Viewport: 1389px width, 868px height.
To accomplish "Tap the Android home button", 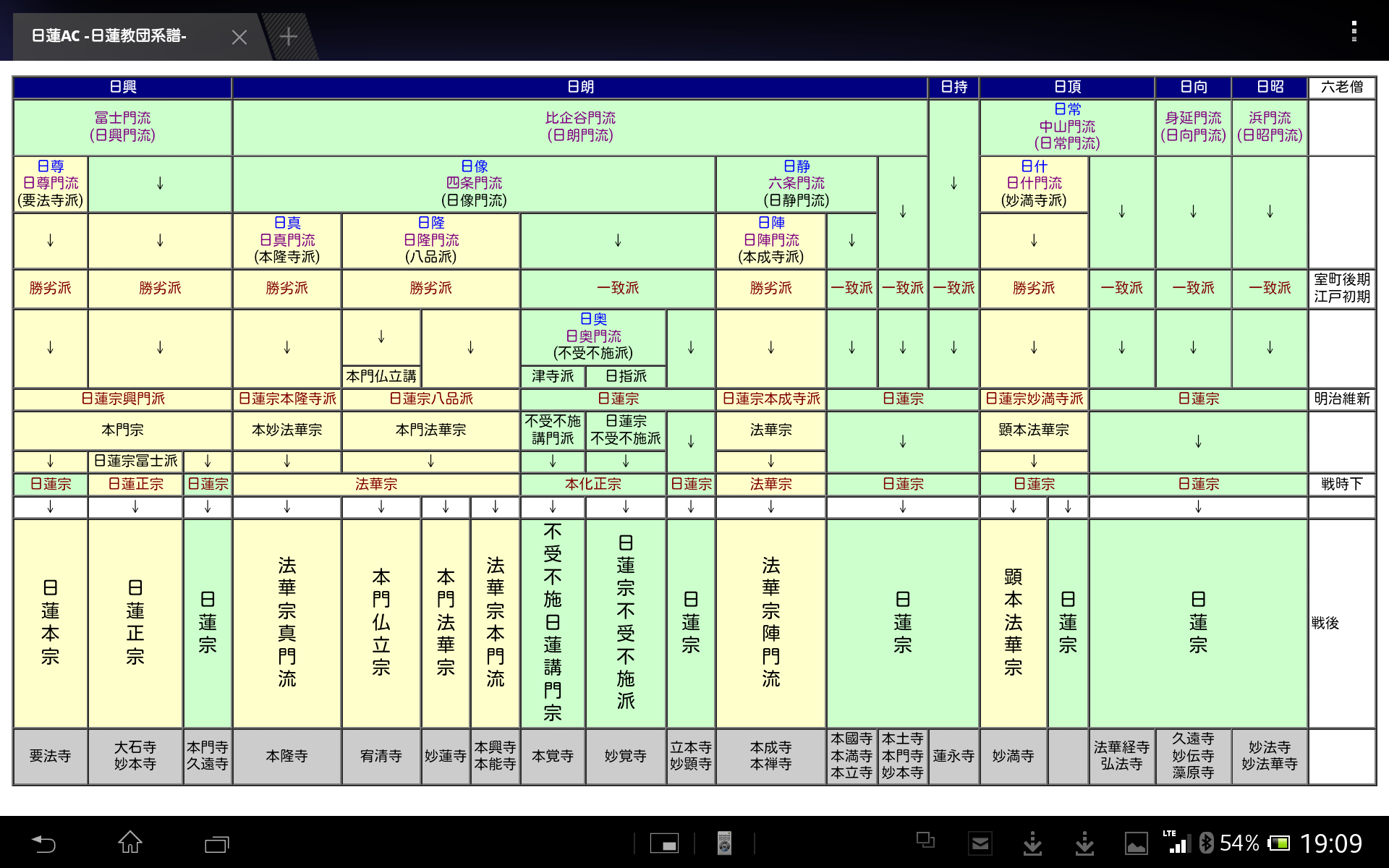I will 130,843.
